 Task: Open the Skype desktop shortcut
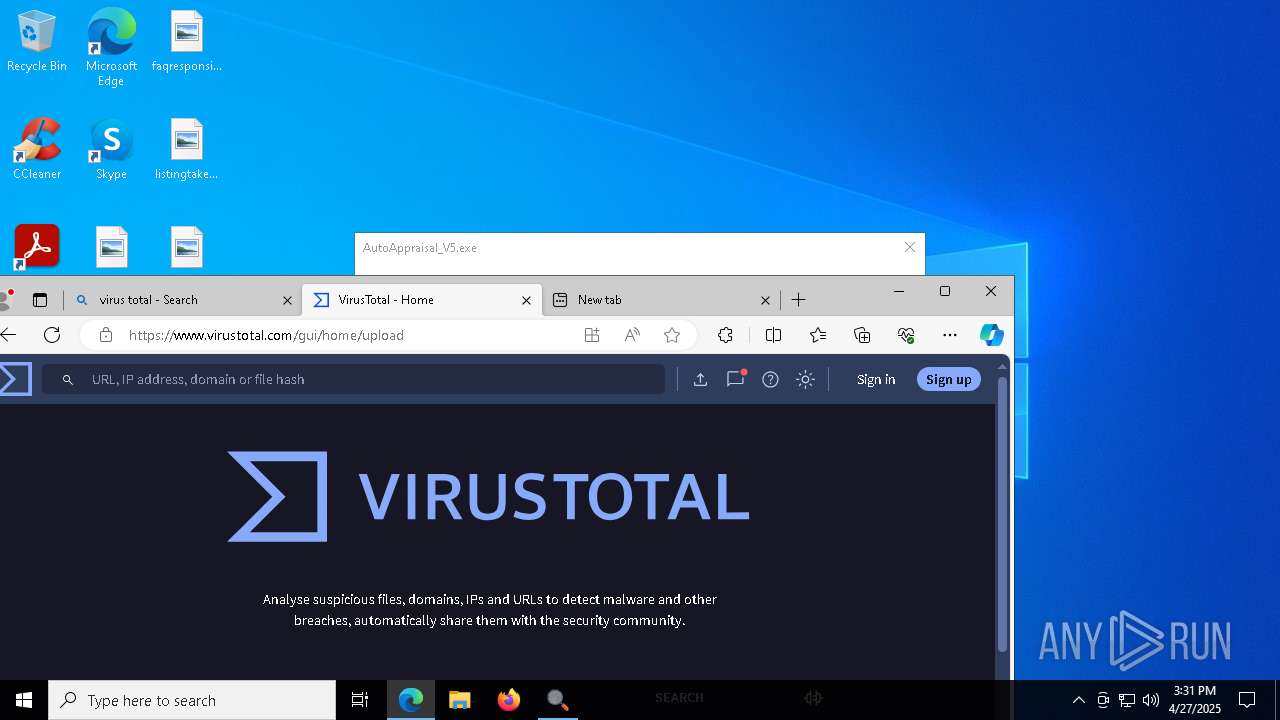(x=111, y=149)
